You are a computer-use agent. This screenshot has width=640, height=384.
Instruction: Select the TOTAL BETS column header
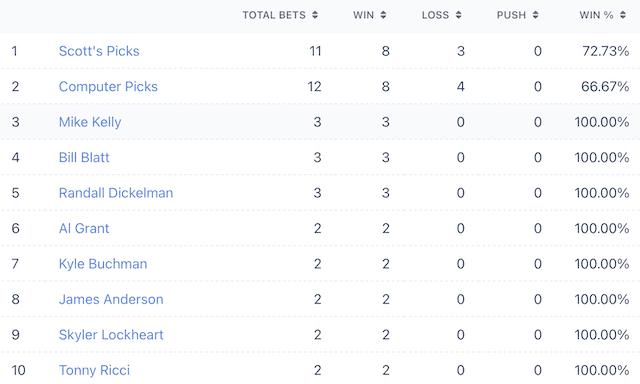274,15
